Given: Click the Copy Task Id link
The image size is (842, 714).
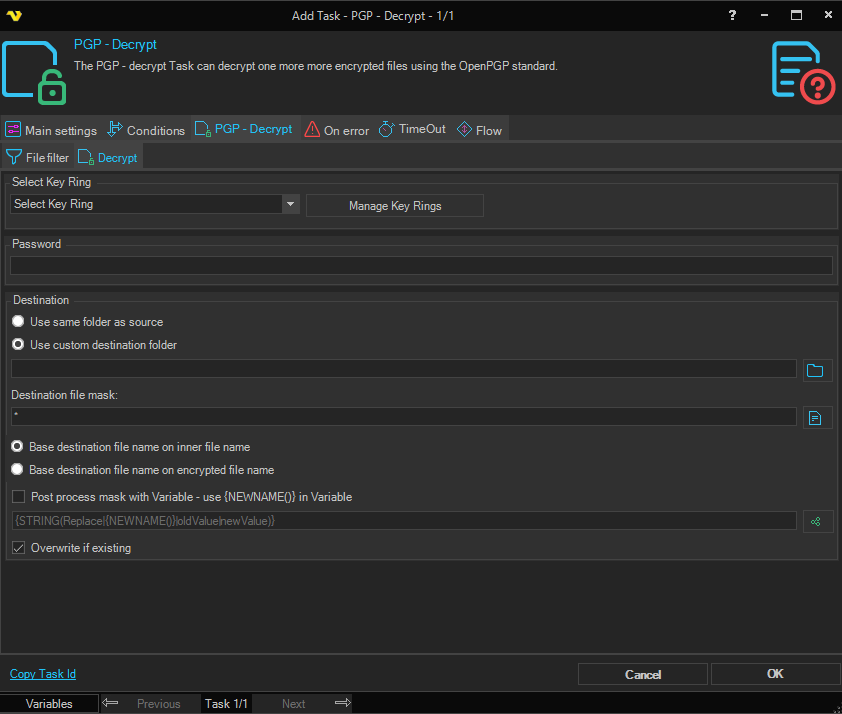Looking at the screenshot, I should [x=43, y=674].
